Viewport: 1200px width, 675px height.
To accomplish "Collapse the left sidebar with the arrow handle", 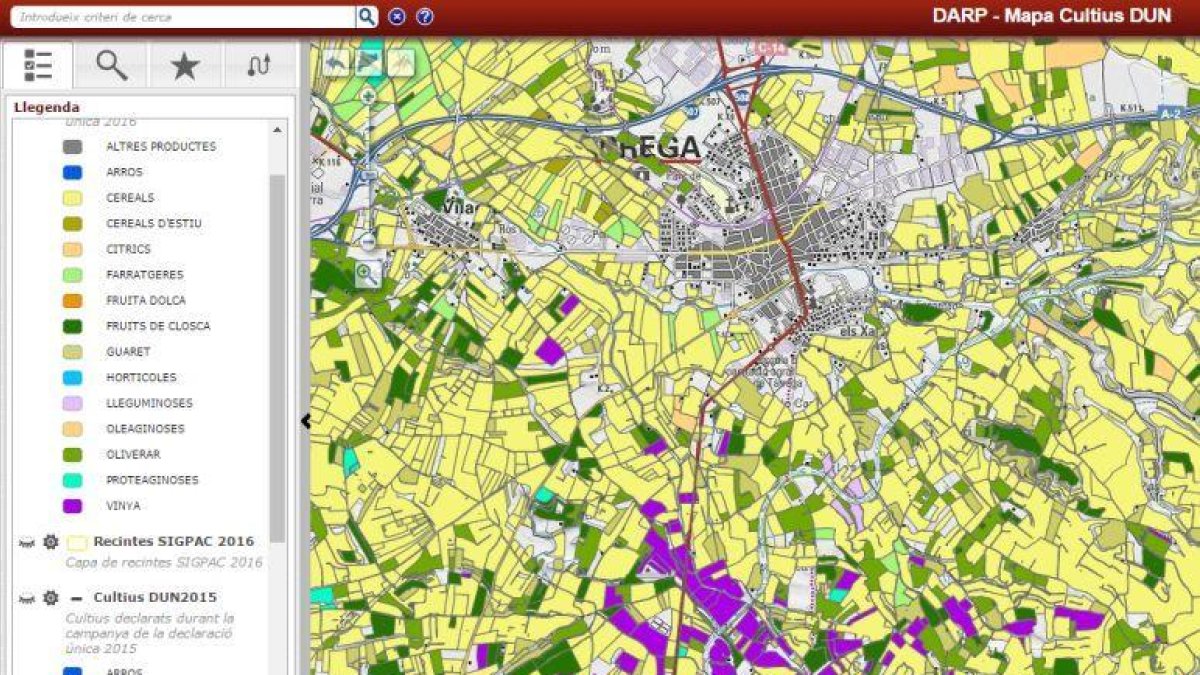I will point(305,421).
